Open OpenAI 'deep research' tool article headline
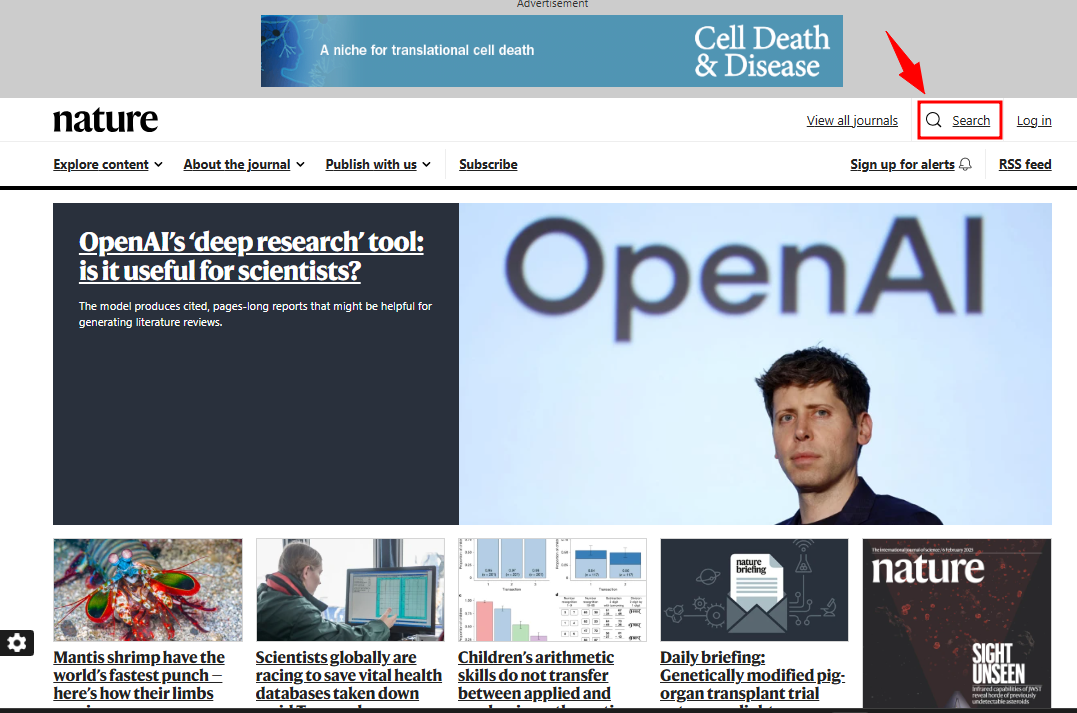Screen dimensions: 1077x713 point(251,256)
